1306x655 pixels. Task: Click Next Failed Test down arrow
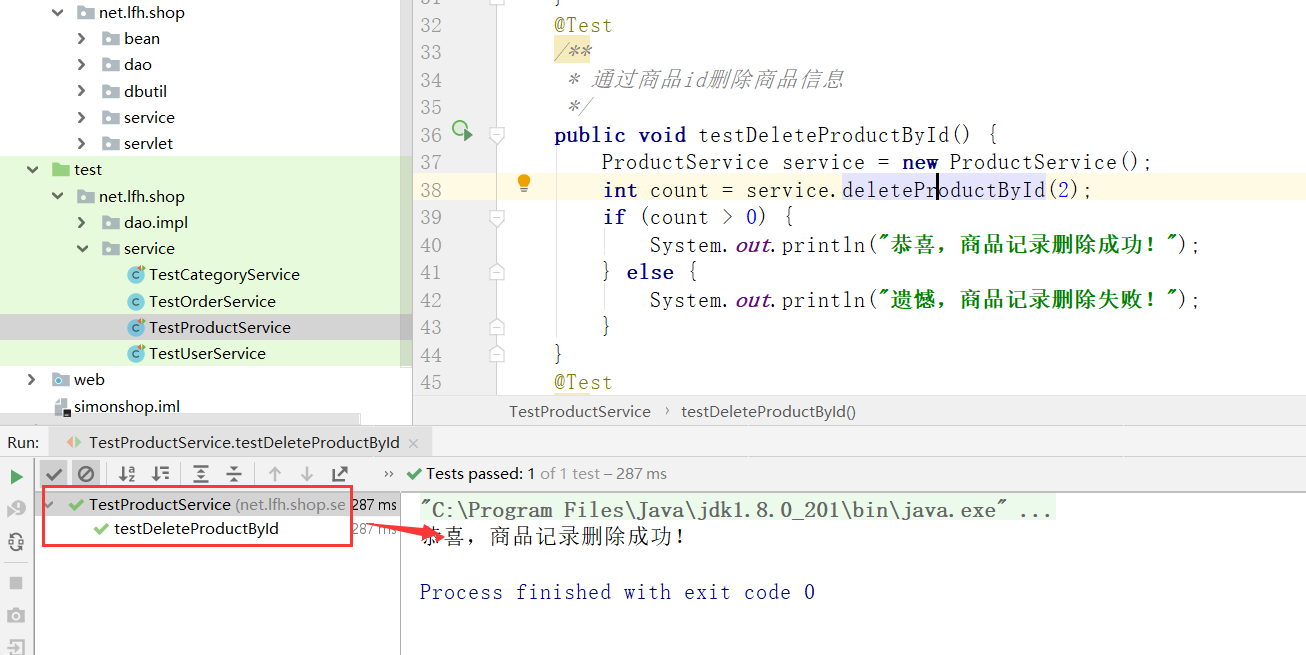(x=307, y=473)
